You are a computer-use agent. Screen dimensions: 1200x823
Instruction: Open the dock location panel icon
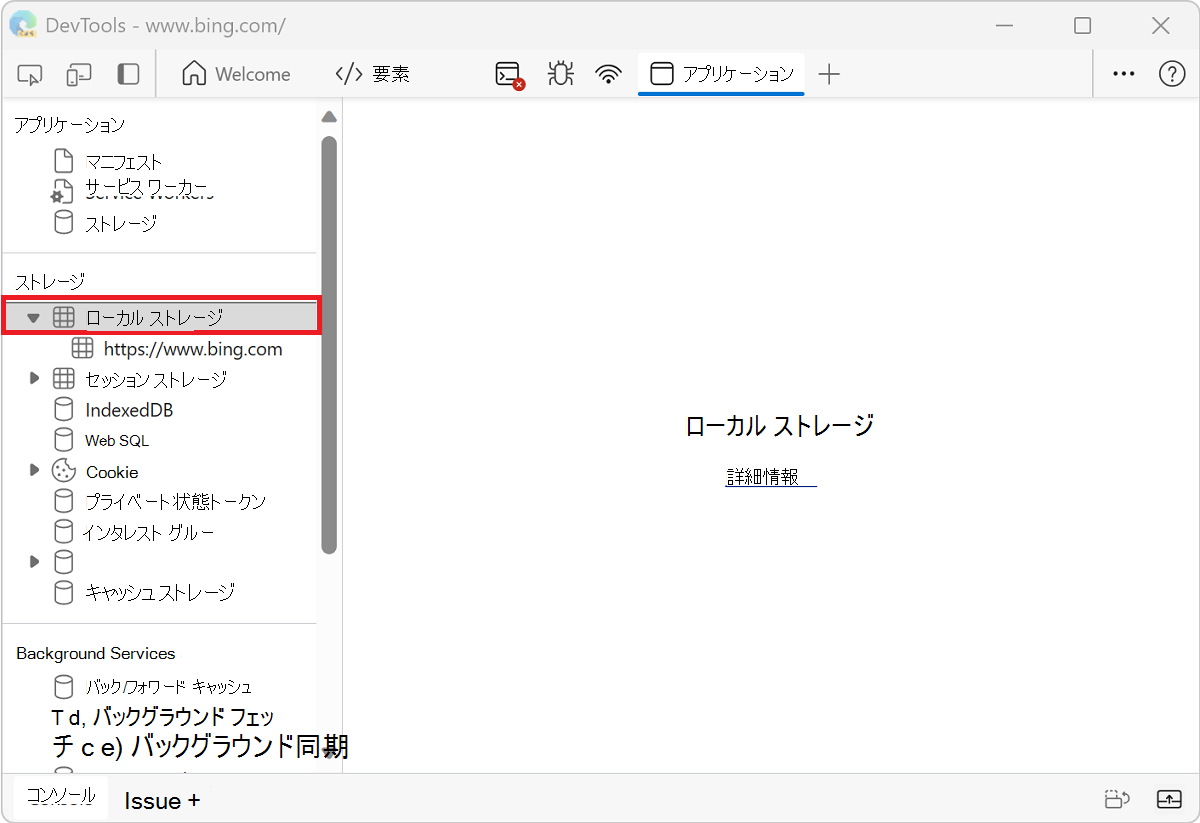click(x=127, y=73)
